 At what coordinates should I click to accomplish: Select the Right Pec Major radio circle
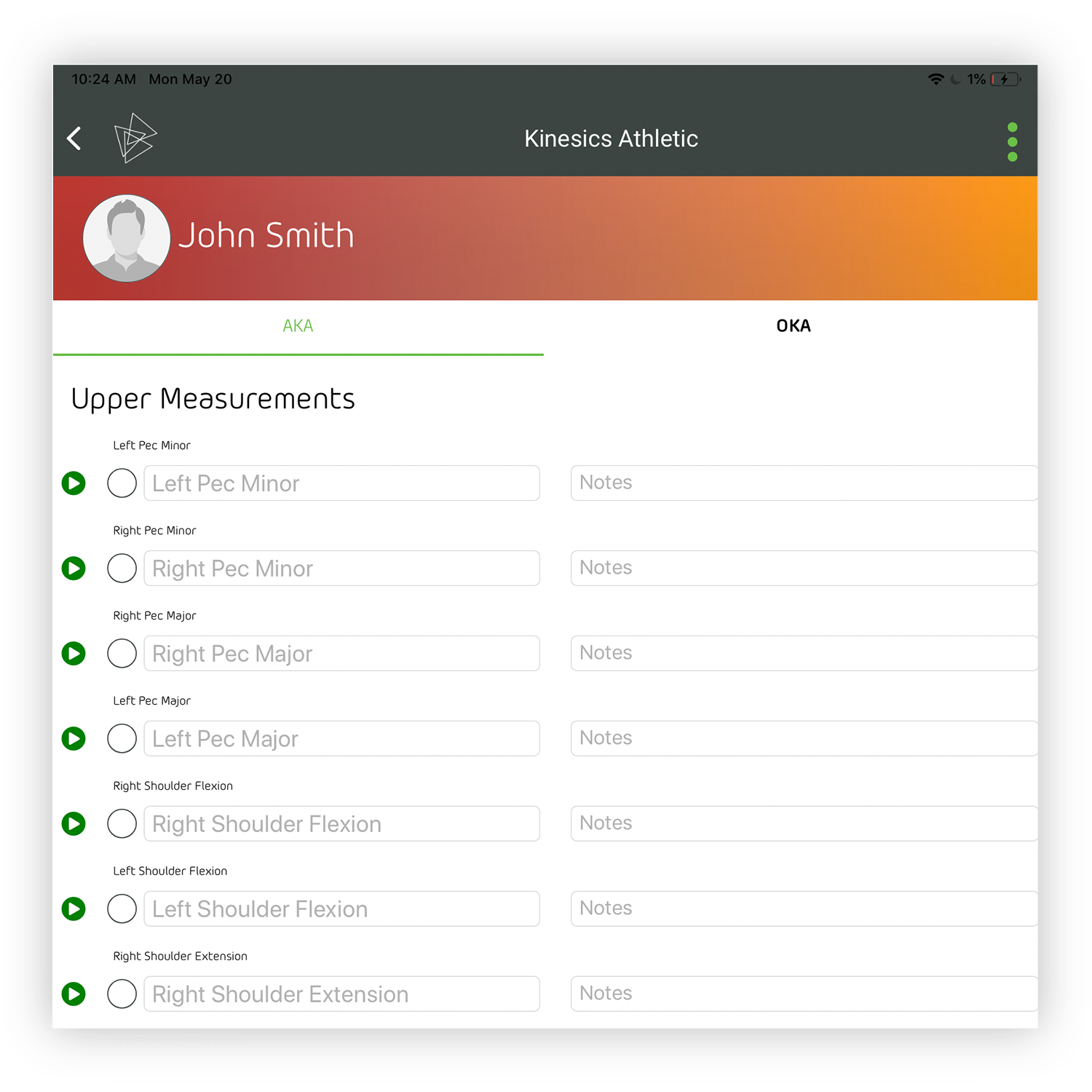[122, 653]
